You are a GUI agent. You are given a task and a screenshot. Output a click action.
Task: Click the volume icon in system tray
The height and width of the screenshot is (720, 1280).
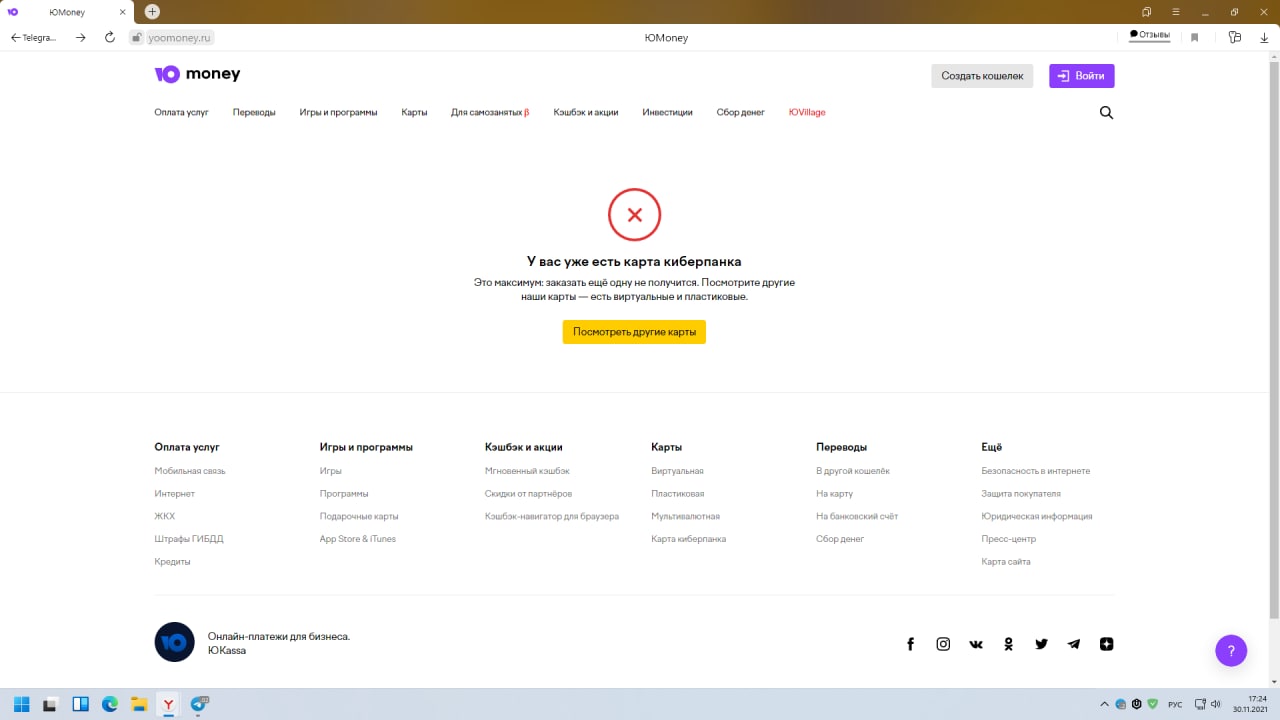click(x=1215, y=704)
